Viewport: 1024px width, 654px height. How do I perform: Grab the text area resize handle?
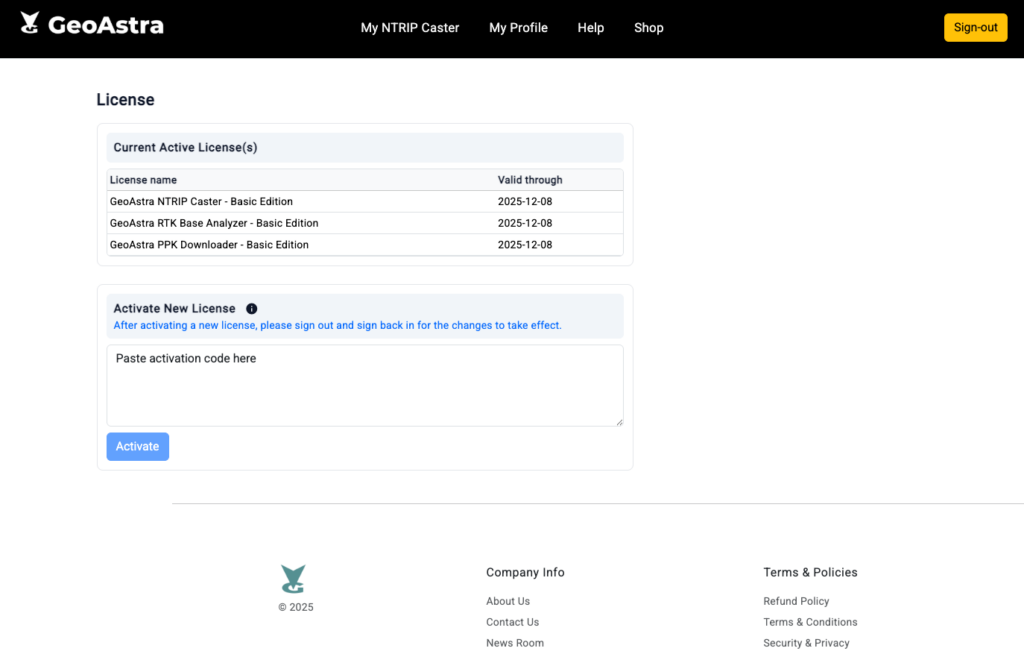point(619,422)
